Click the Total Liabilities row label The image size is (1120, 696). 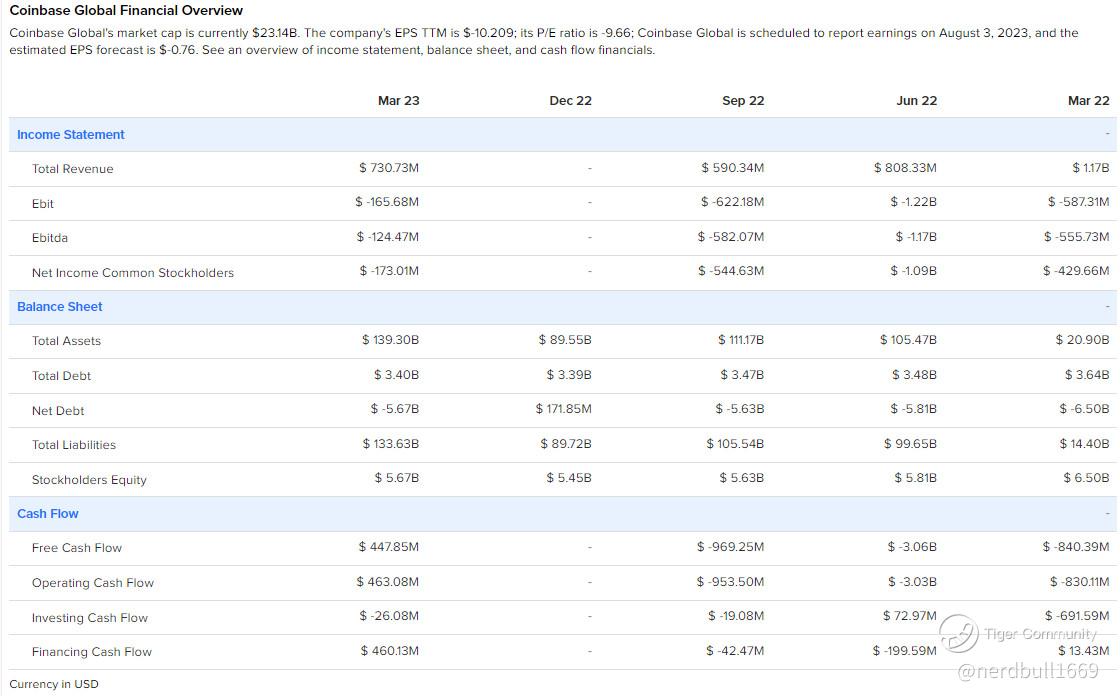pos(74,444)
